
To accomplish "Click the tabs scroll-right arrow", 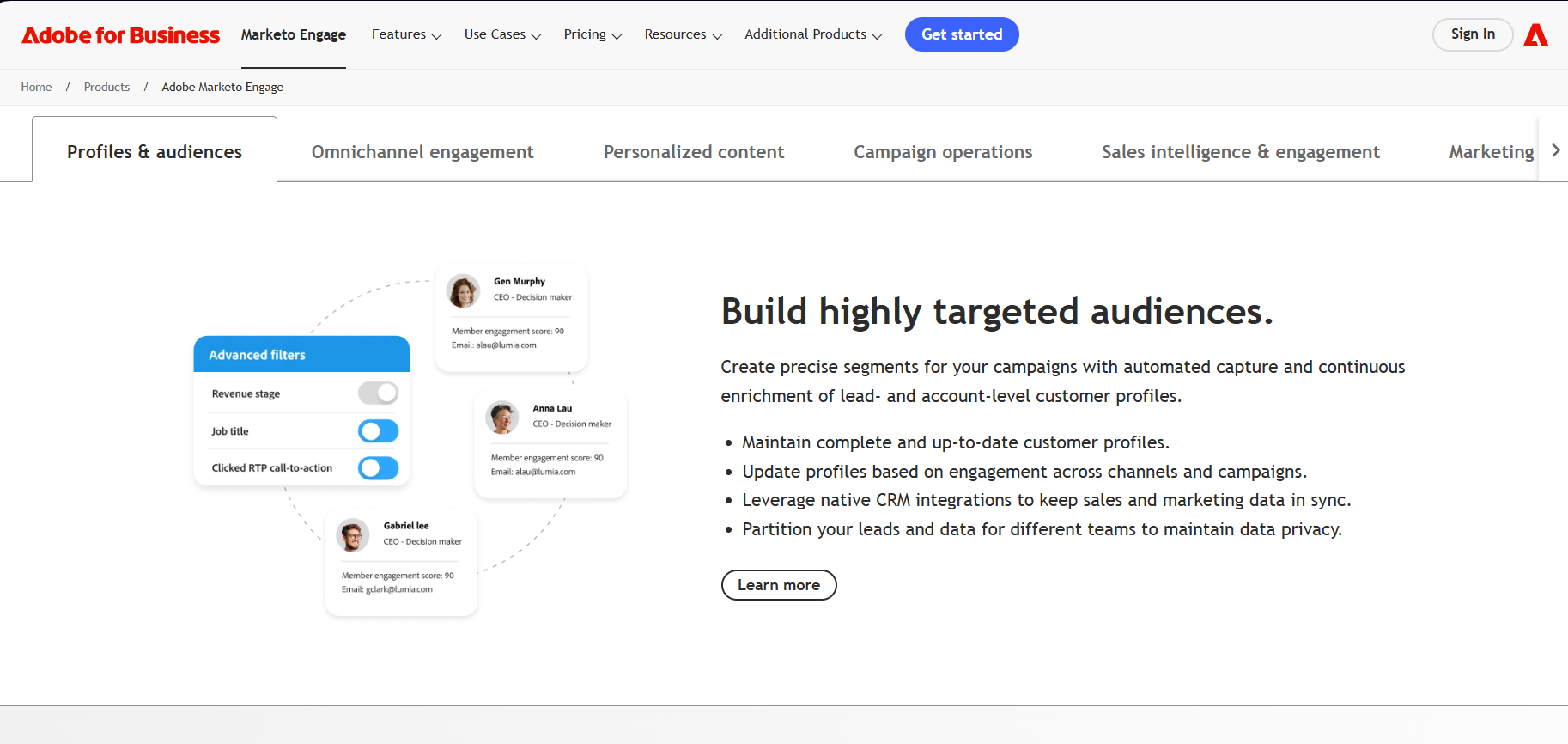I will (1555, 150).
